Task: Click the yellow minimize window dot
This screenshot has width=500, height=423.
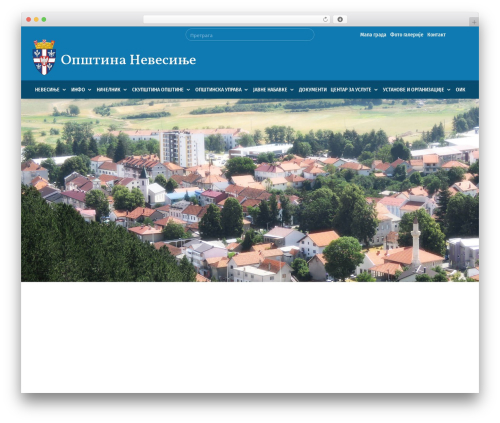Action: tap(36, 19)
